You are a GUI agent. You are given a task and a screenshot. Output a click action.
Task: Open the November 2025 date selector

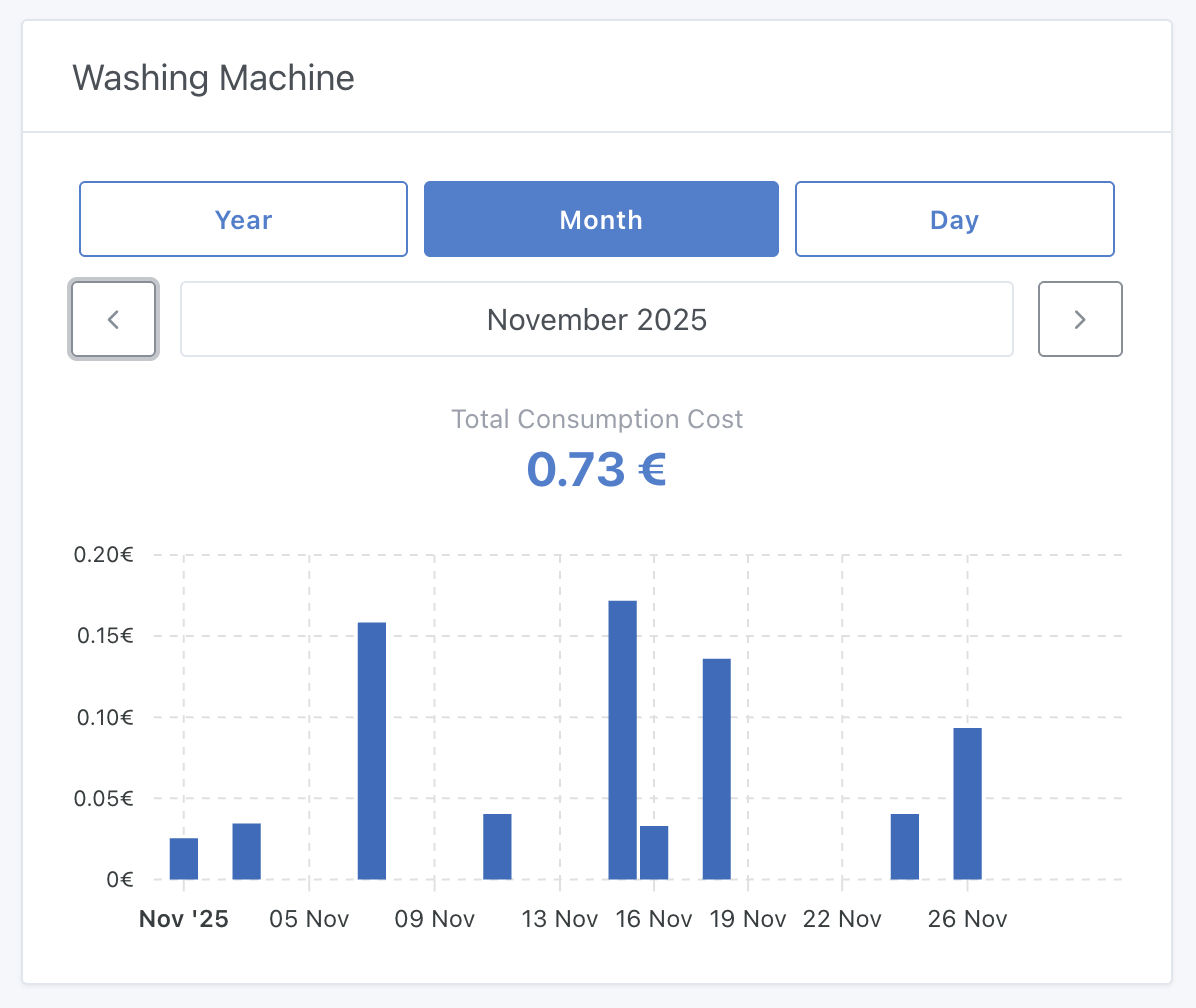click(597, 319)
